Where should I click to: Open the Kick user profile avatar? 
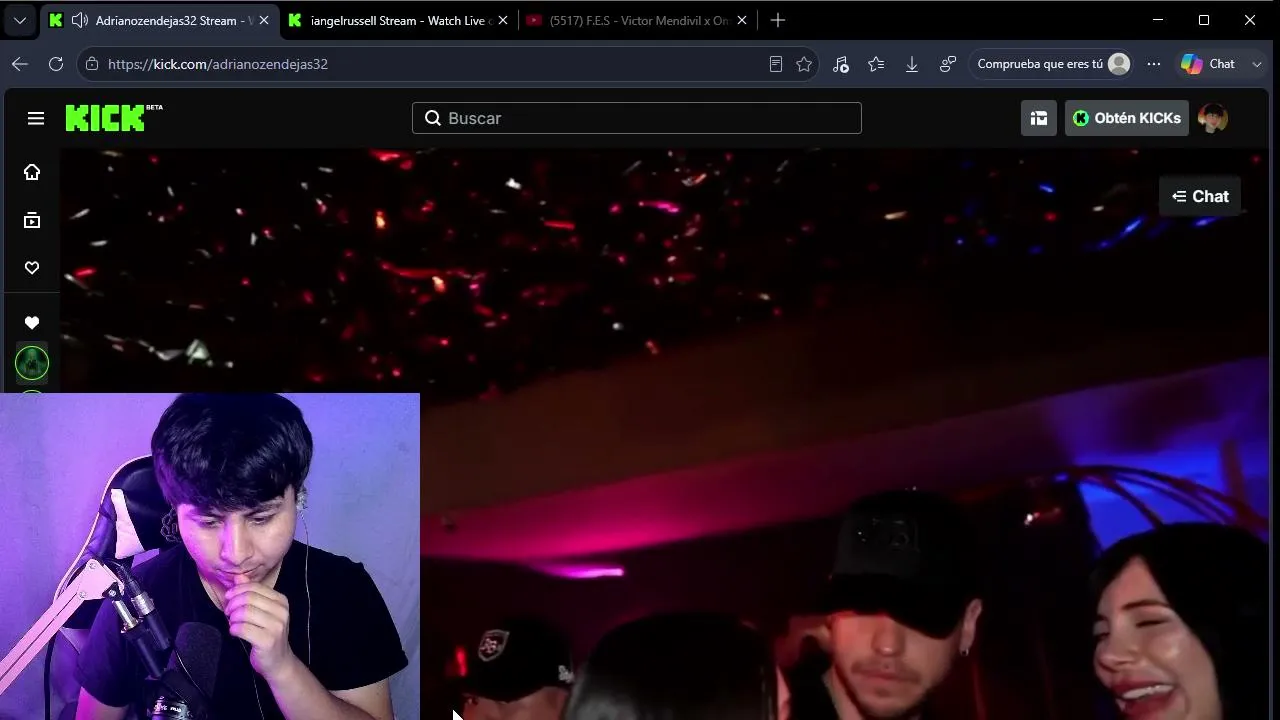(1213, 118)
